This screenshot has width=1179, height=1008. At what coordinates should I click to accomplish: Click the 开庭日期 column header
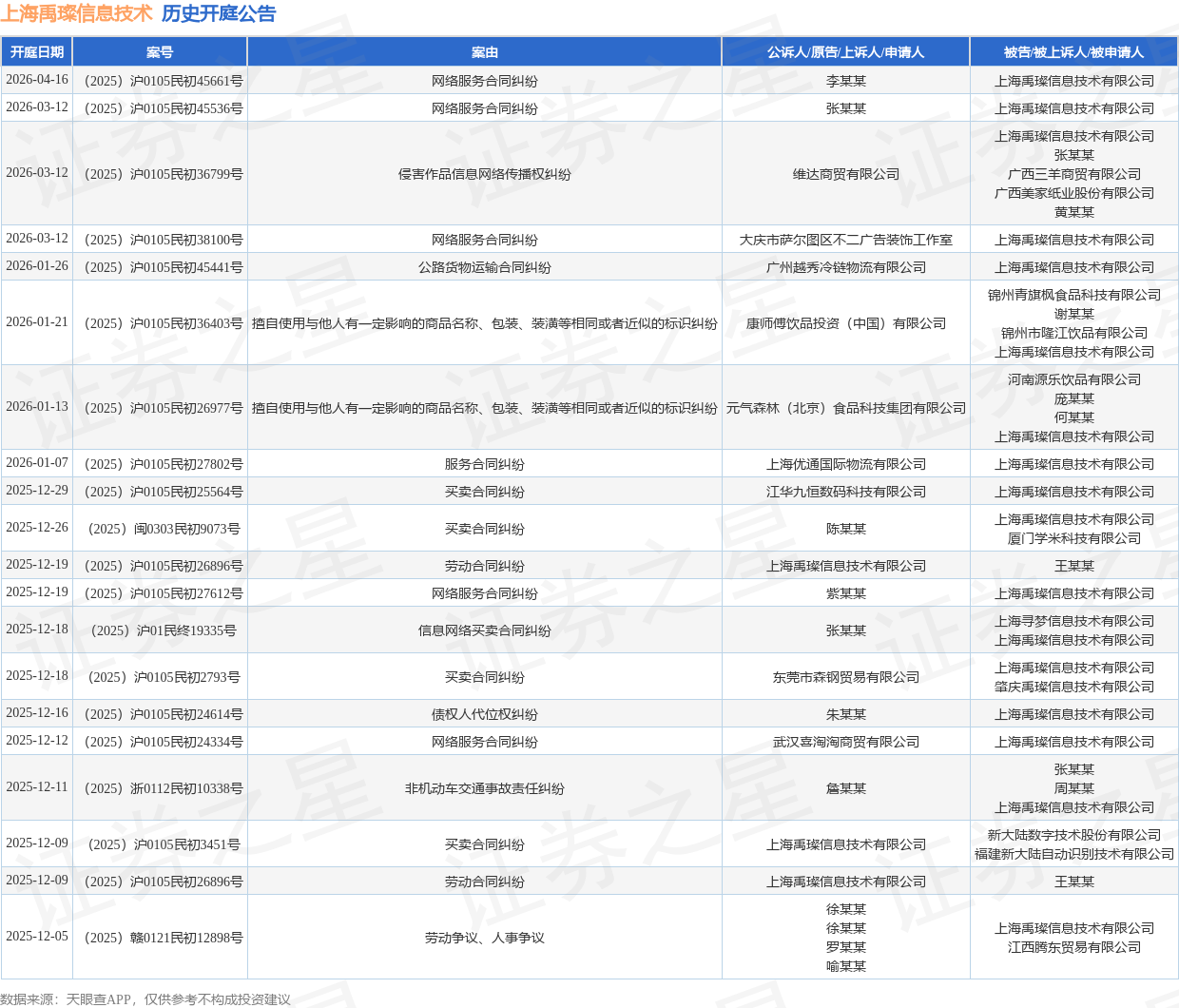(37, 52)
